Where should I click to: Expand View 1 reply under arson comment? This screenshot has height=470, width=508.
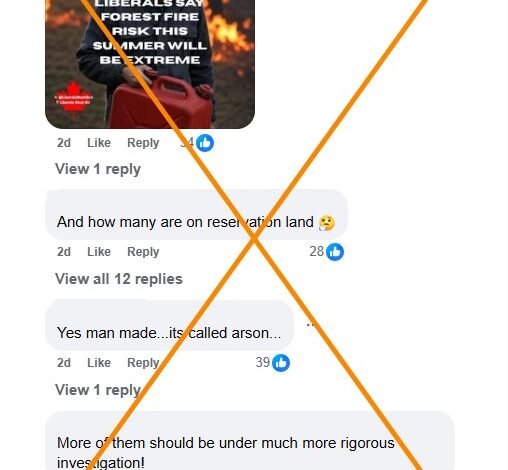[98, 390]
